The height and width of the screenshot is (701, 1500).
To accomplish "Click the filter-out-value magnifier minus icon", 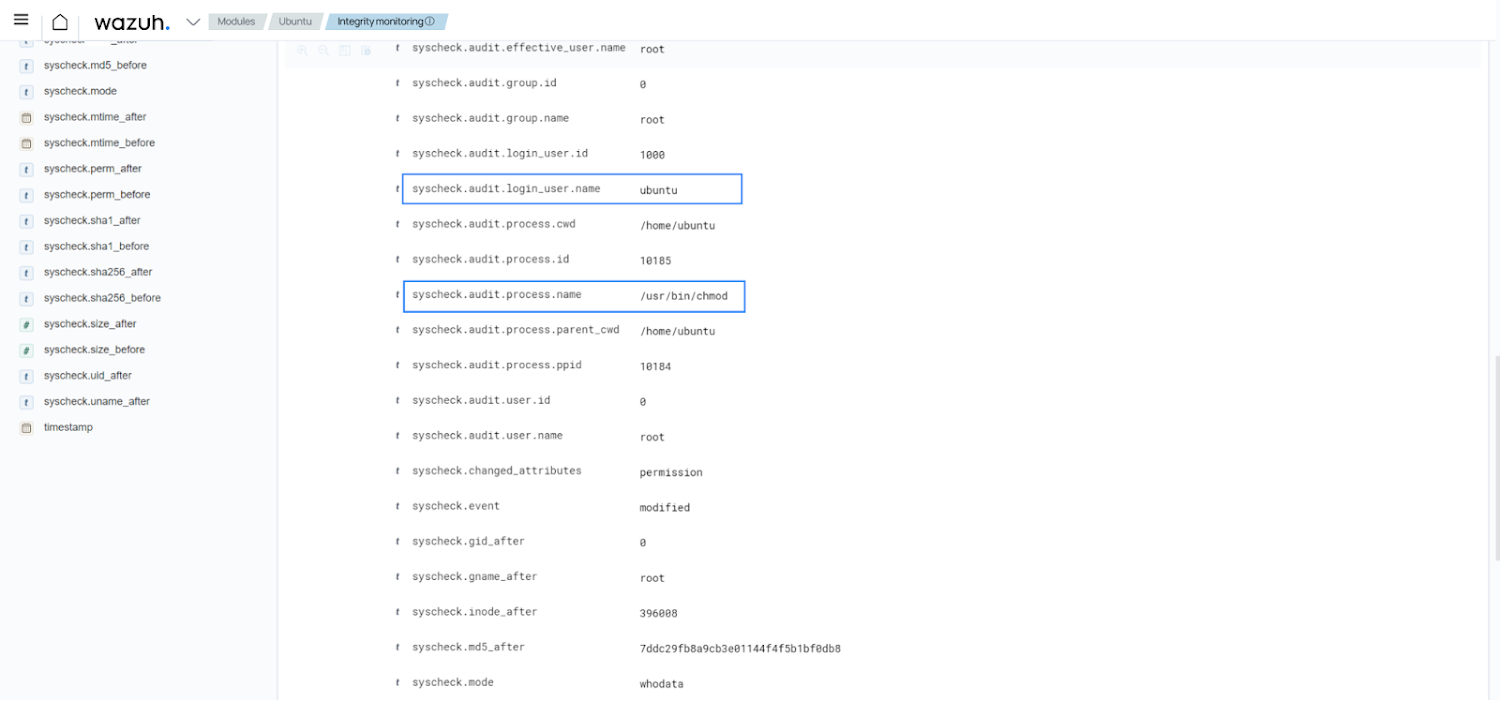I will tap(323, 50).
